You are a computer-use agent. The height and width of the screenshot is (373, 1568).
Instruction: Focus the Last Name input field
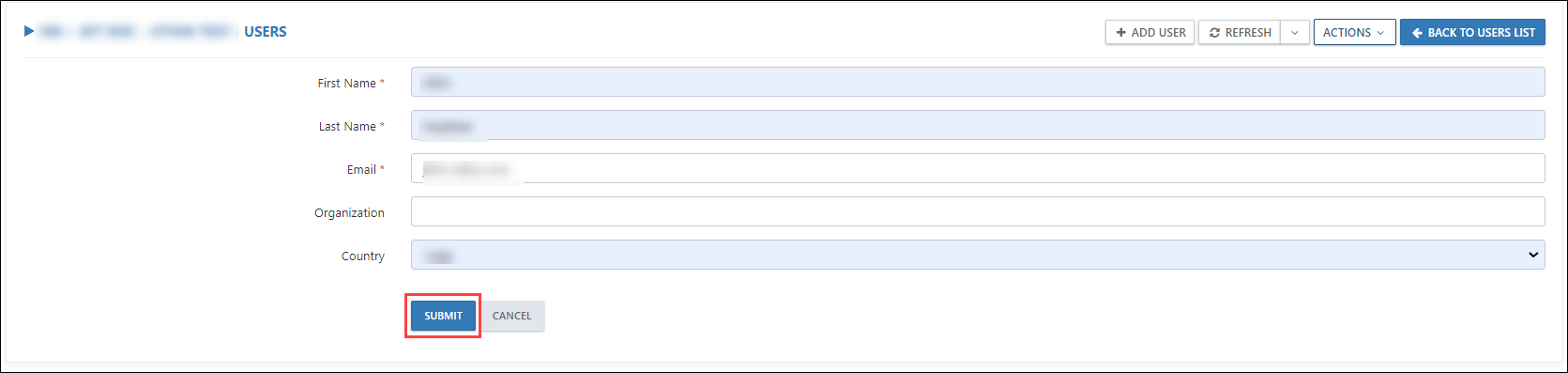click(x=978, y=125)
